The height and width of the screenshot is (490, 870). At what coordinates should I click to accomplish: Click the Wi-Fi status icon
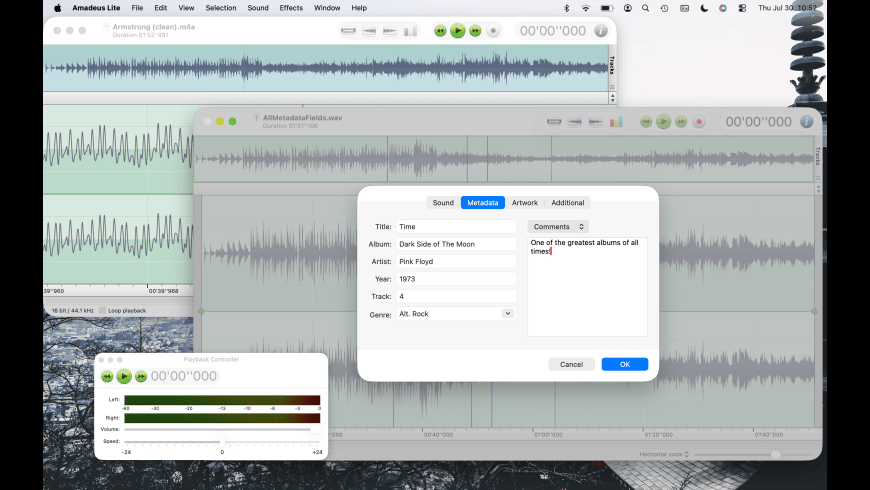585,8
